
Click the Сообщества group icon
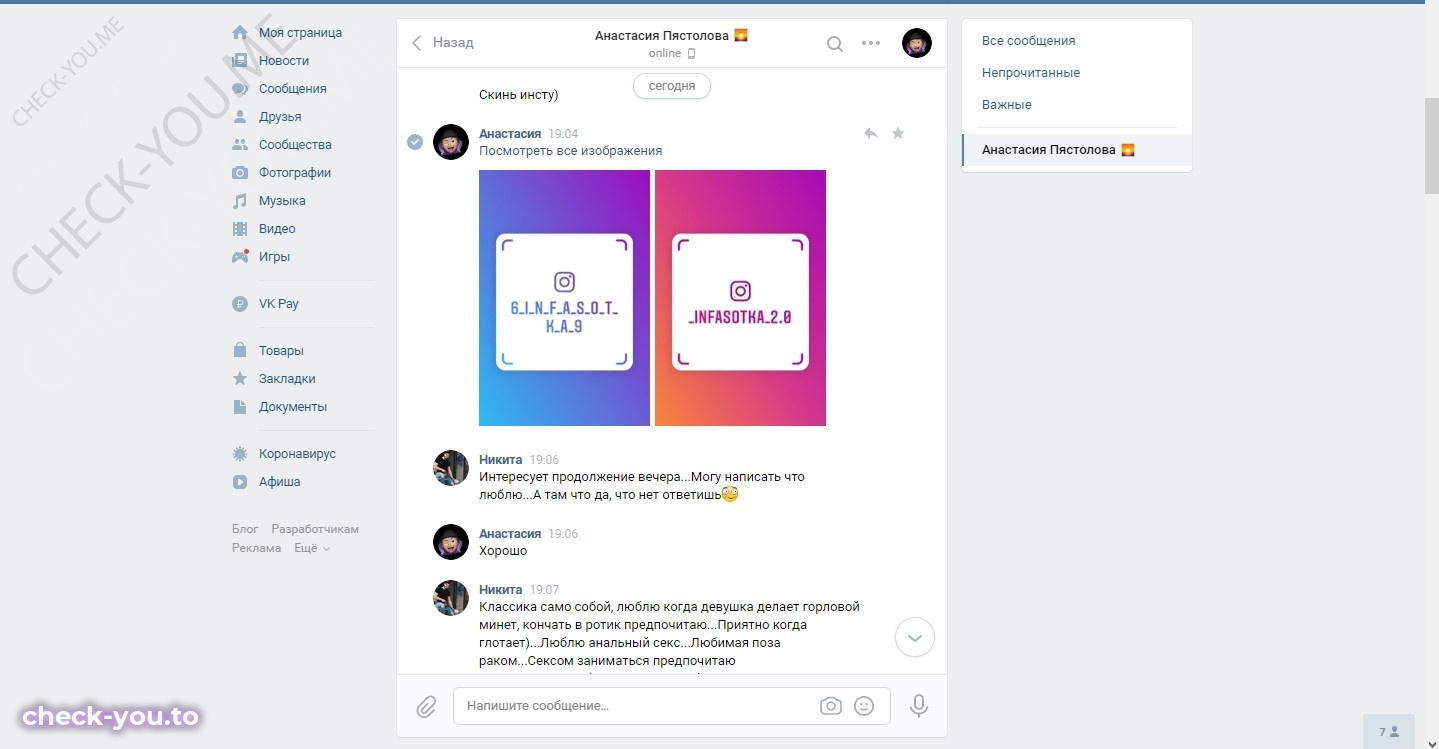(x=240, y=145)
